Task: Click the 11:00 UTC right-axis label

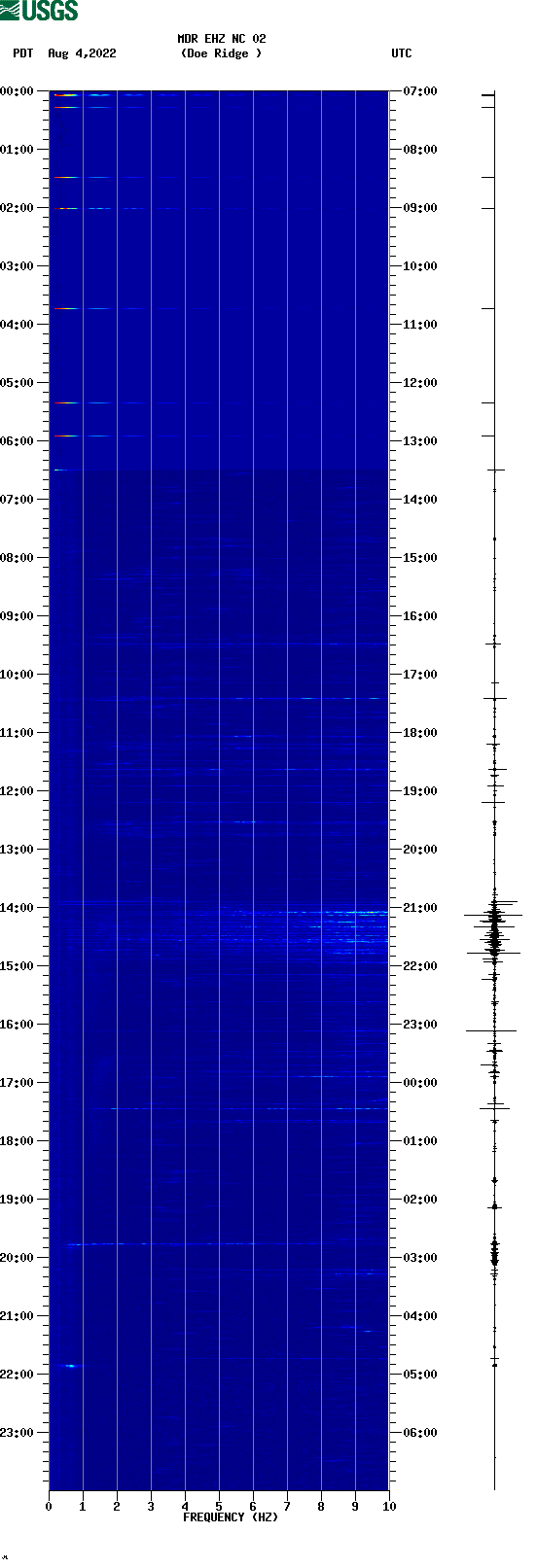Action: tap(419, 325)
